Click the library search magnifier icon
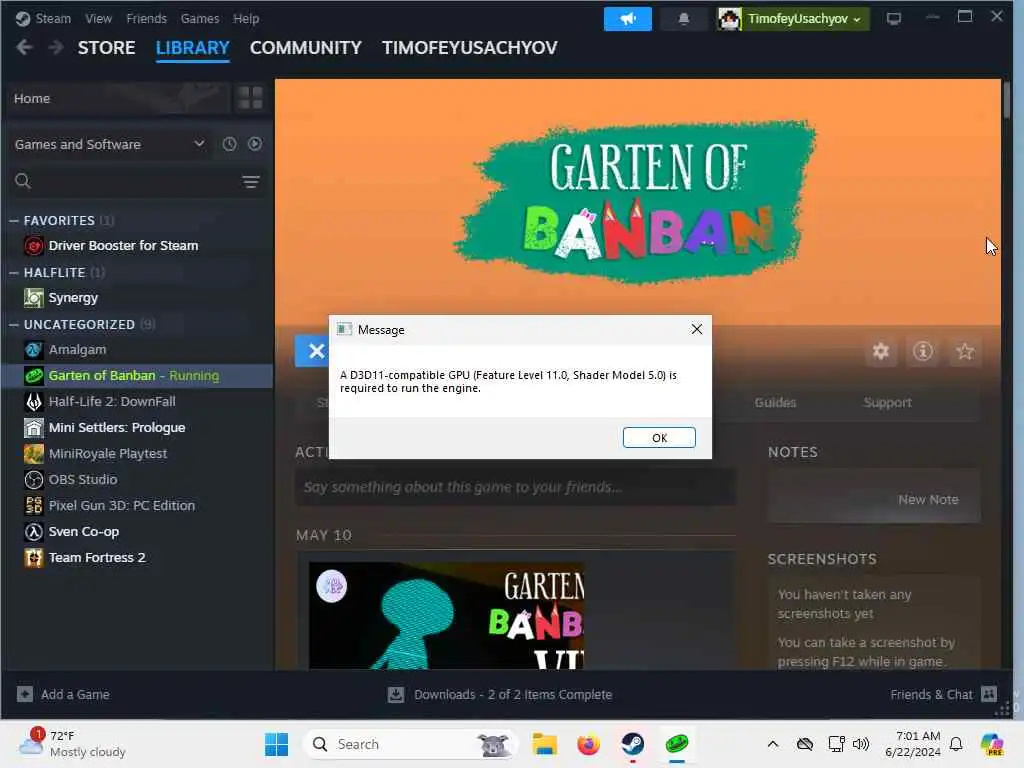 (23, 181)
